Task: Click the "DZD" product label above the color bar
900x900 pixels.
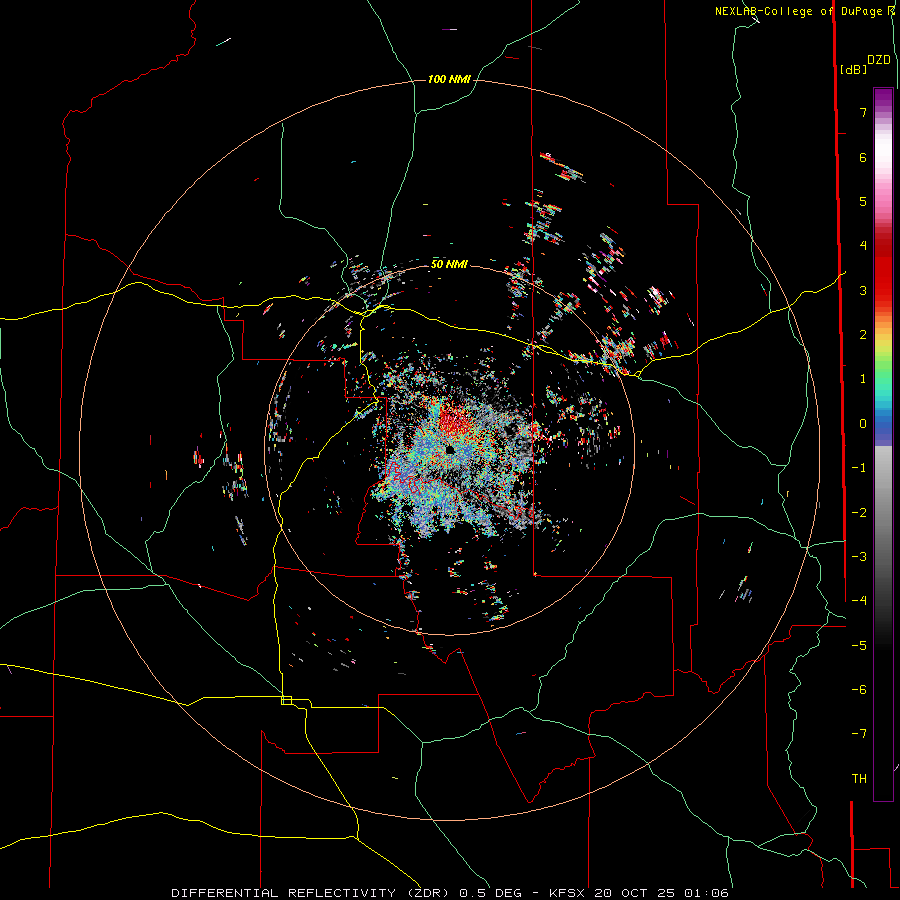Action: 878,60
